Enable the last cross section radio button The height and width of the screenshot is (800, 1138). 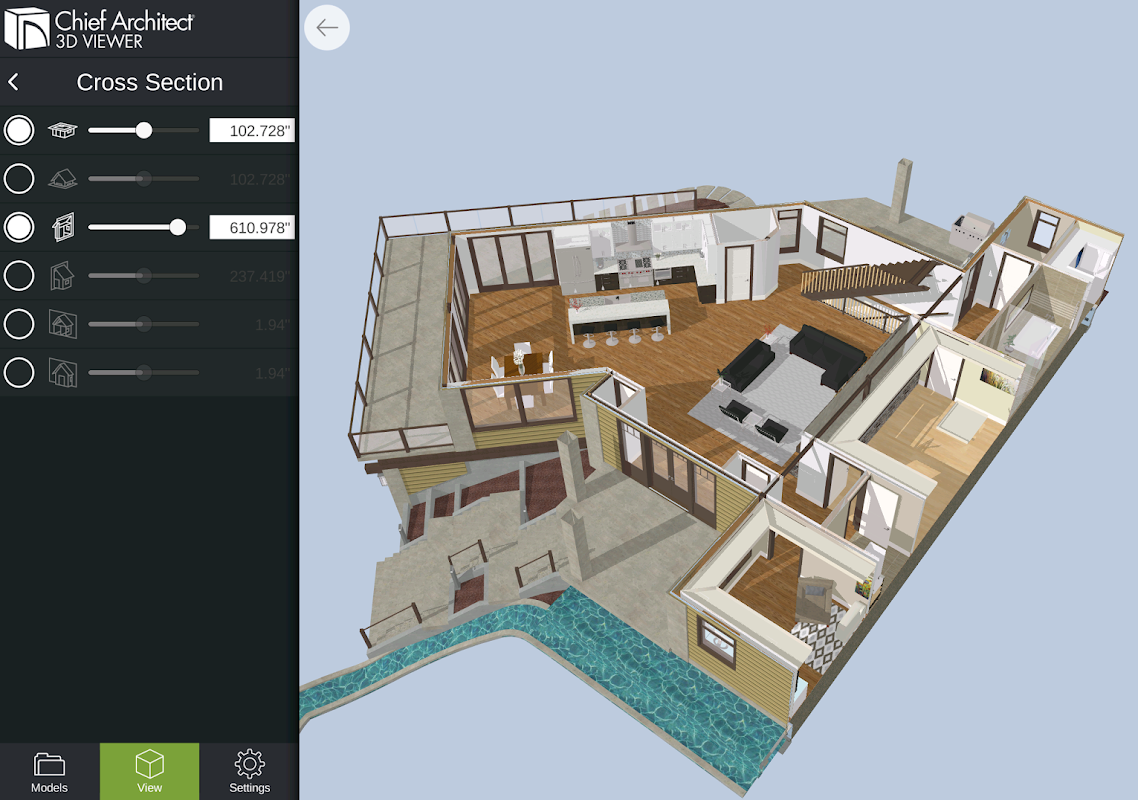pos(19,372)
